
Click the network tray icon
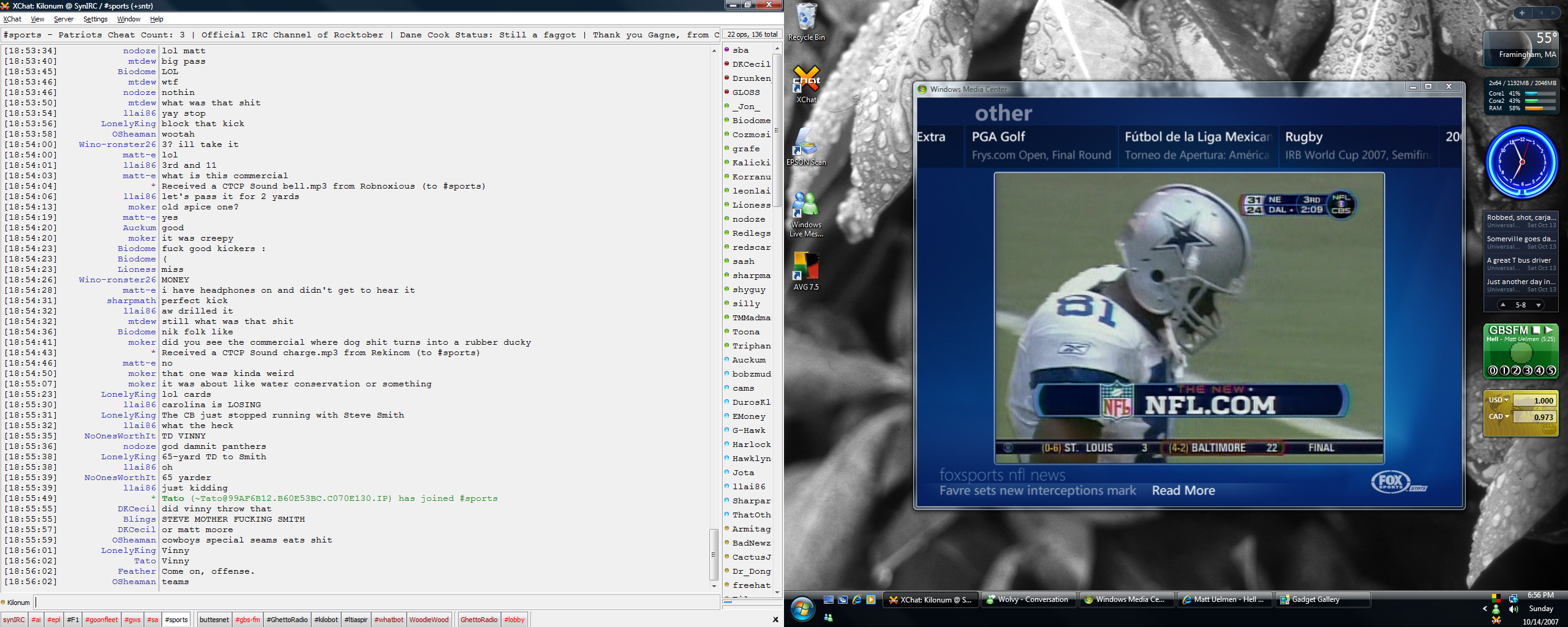pyautogui.click(x=1513, y=598)
